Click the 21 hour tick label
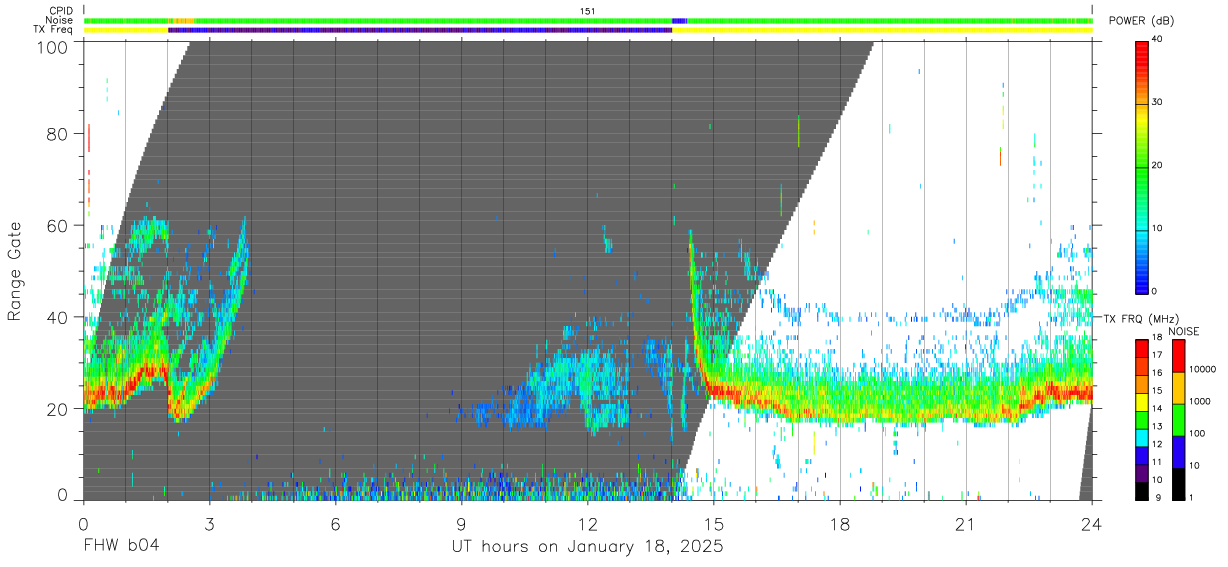This screenshot has width=1228, height=567. [966, 522]
